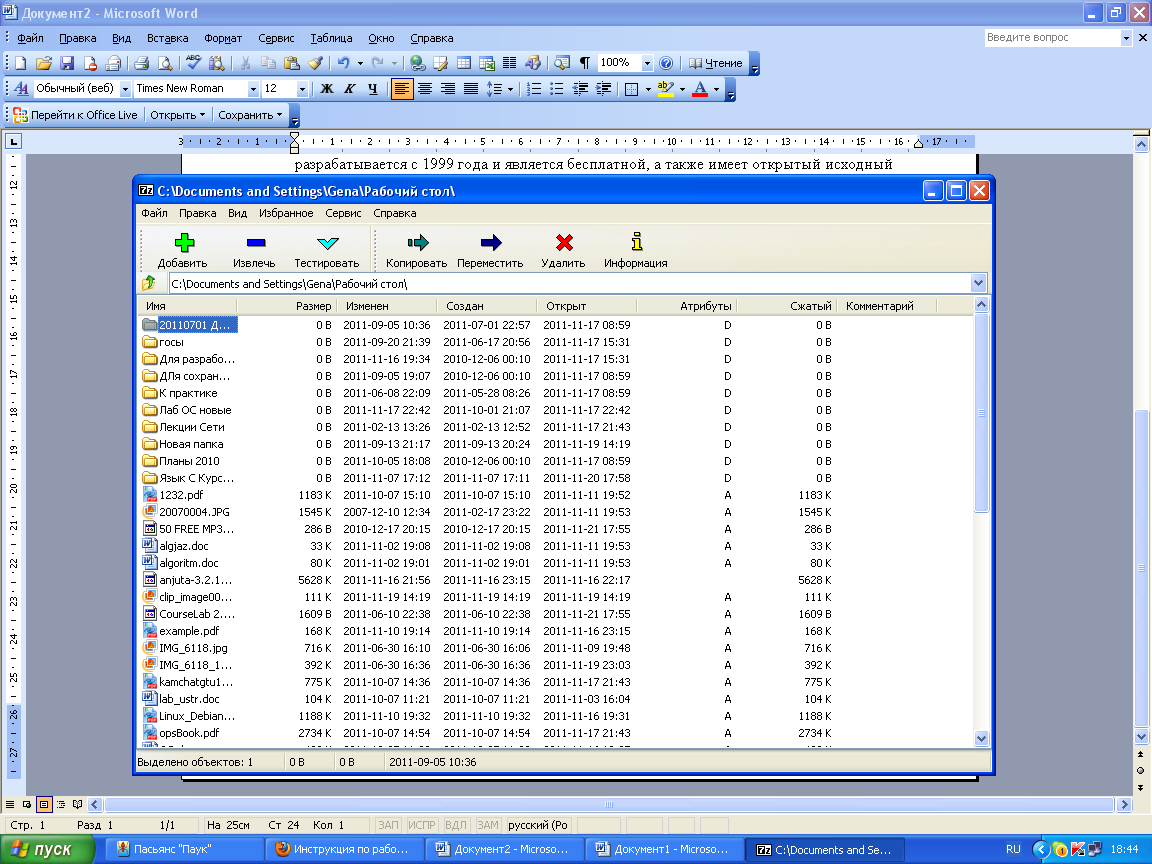1152x864 pixels.
Task: Click the 7-Zip file list vertical scrollbar
Action: tap(982, 522)
